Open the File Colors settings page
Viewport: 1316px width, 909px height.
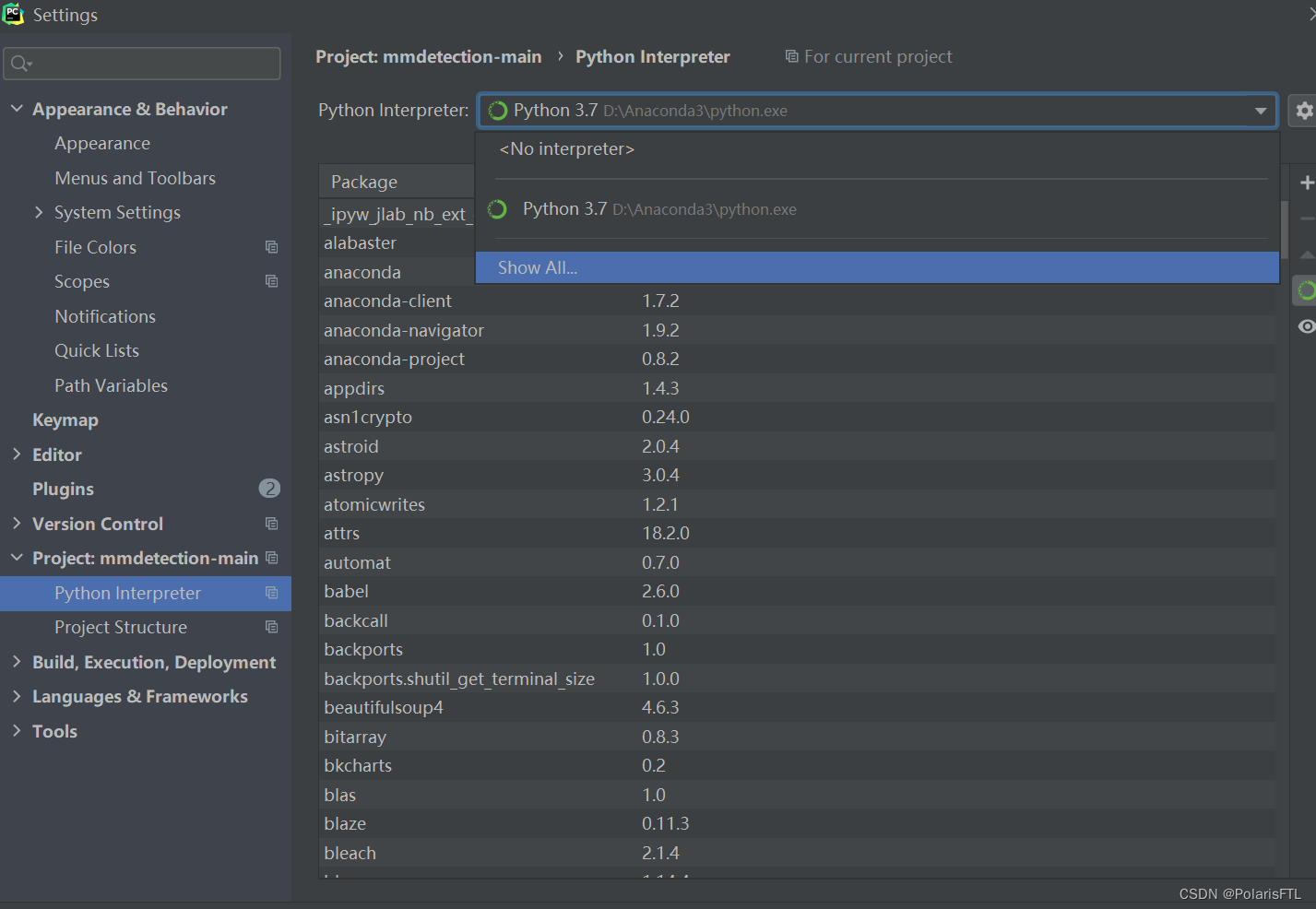[95, 247]
